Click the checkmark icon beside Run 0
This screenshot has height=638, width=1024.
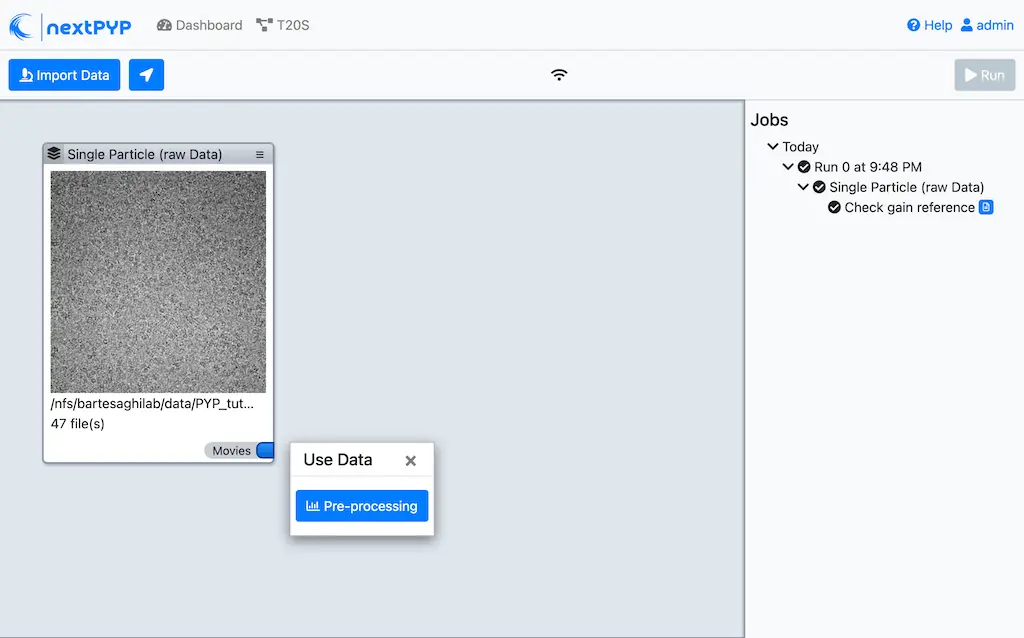pyautogui.click(x=804, y=166)
